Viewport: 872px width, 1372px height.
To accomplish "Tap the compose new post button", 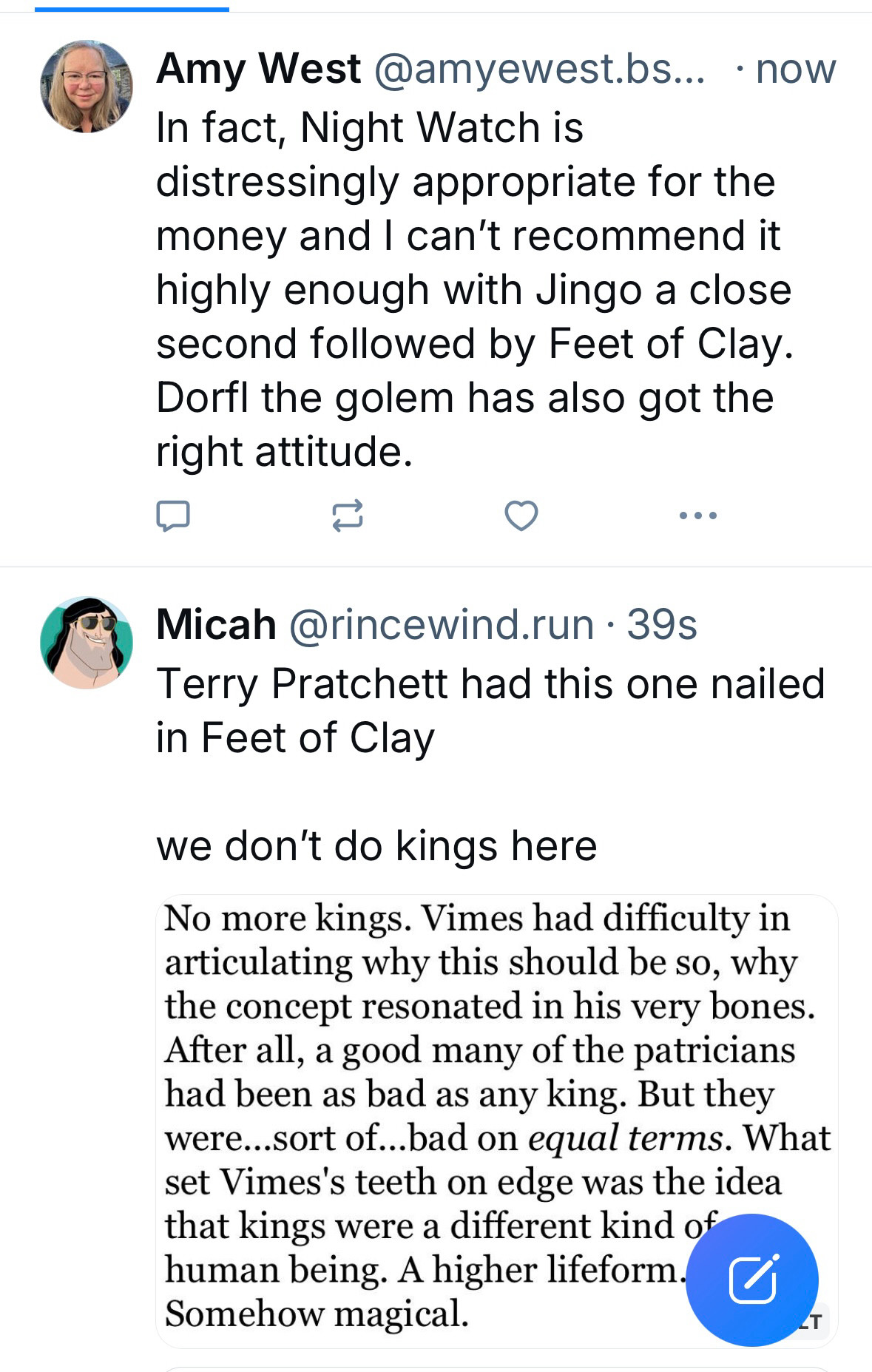I will tap(752, 1280).
